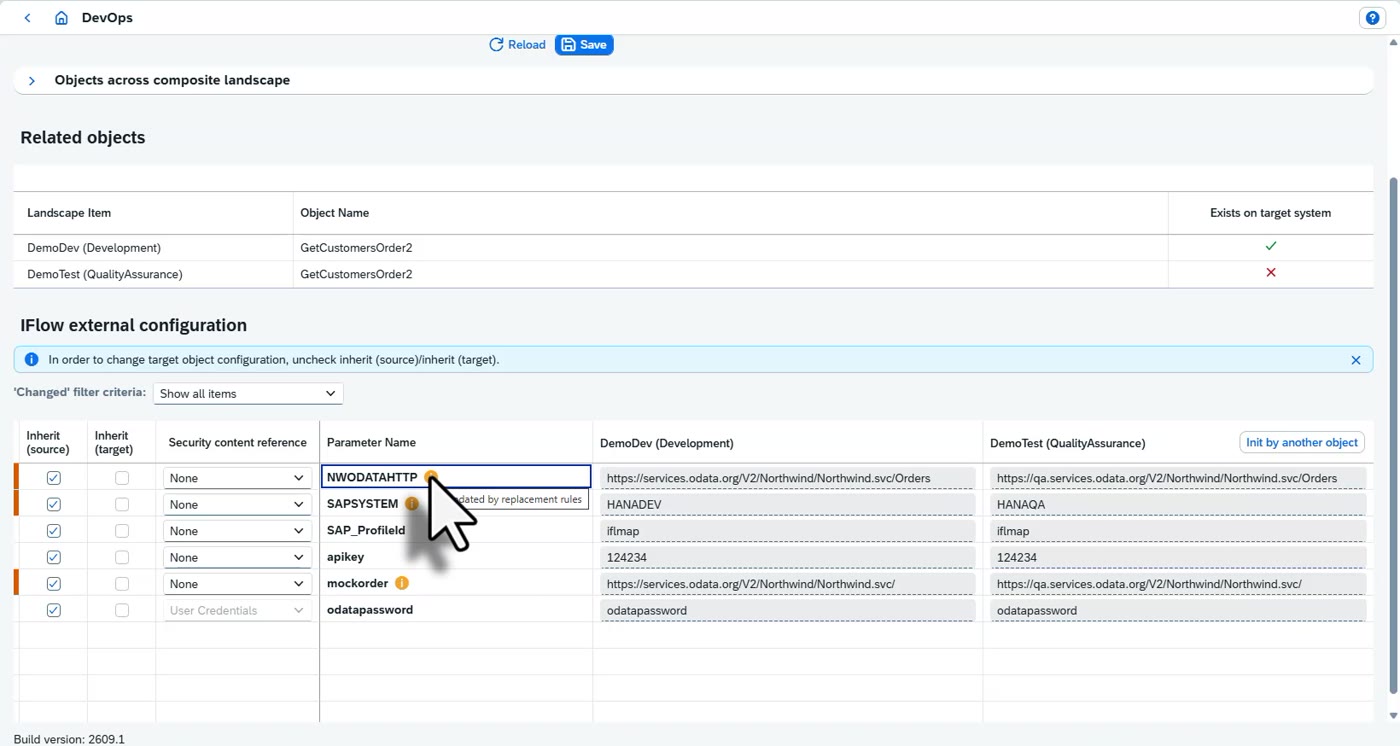Uncheck Inherit (source) for mockorder
The height and width of the screenshot is (746, 1400).
(53, 584)
